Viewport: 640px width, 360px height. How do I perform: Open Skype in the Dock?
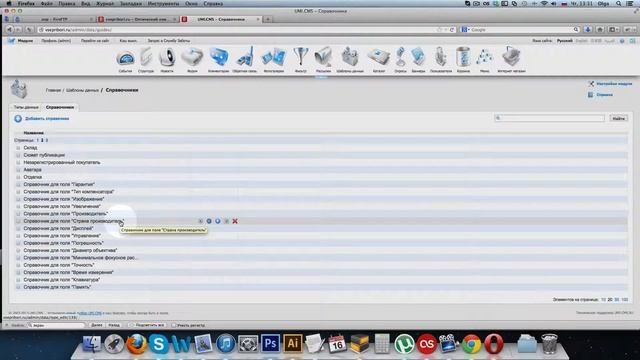(158, 344)
